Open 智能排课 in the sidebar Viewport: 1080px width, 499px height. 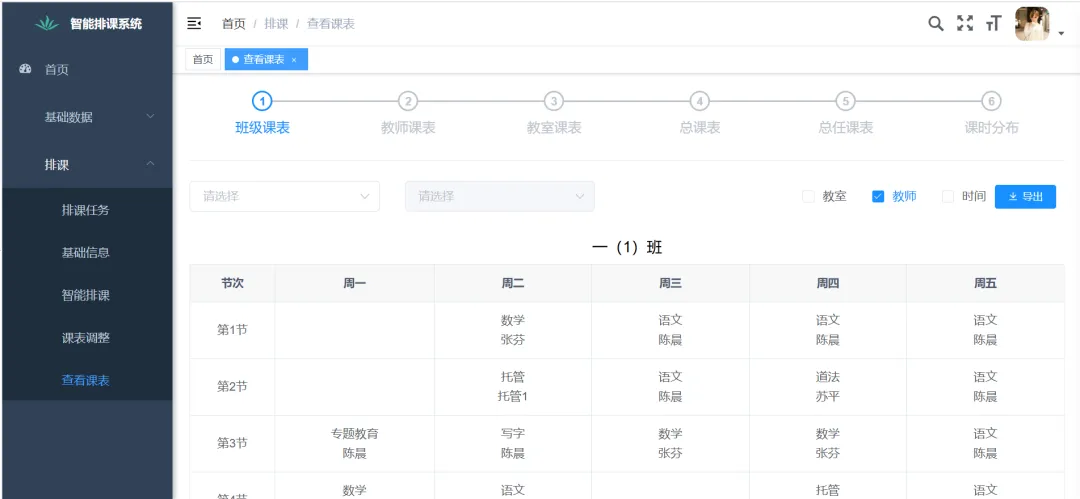(x=86, y=295)
